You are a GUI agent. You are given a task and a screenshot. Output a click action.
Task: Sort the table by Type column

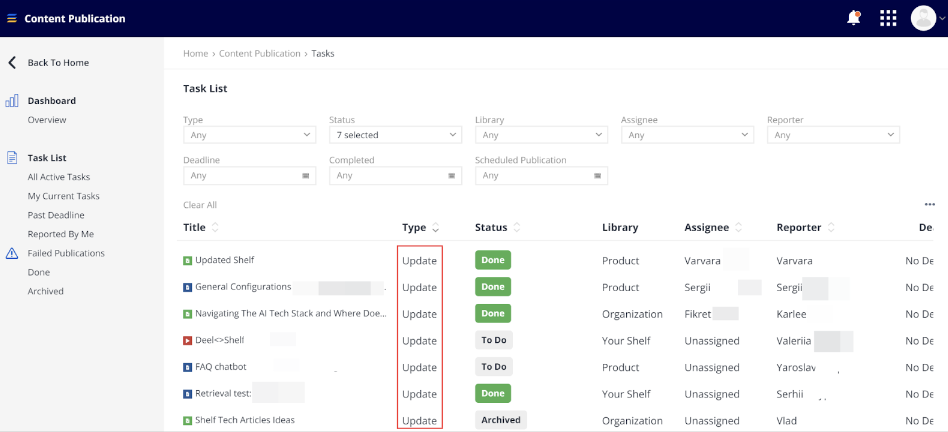coord(435,228)
